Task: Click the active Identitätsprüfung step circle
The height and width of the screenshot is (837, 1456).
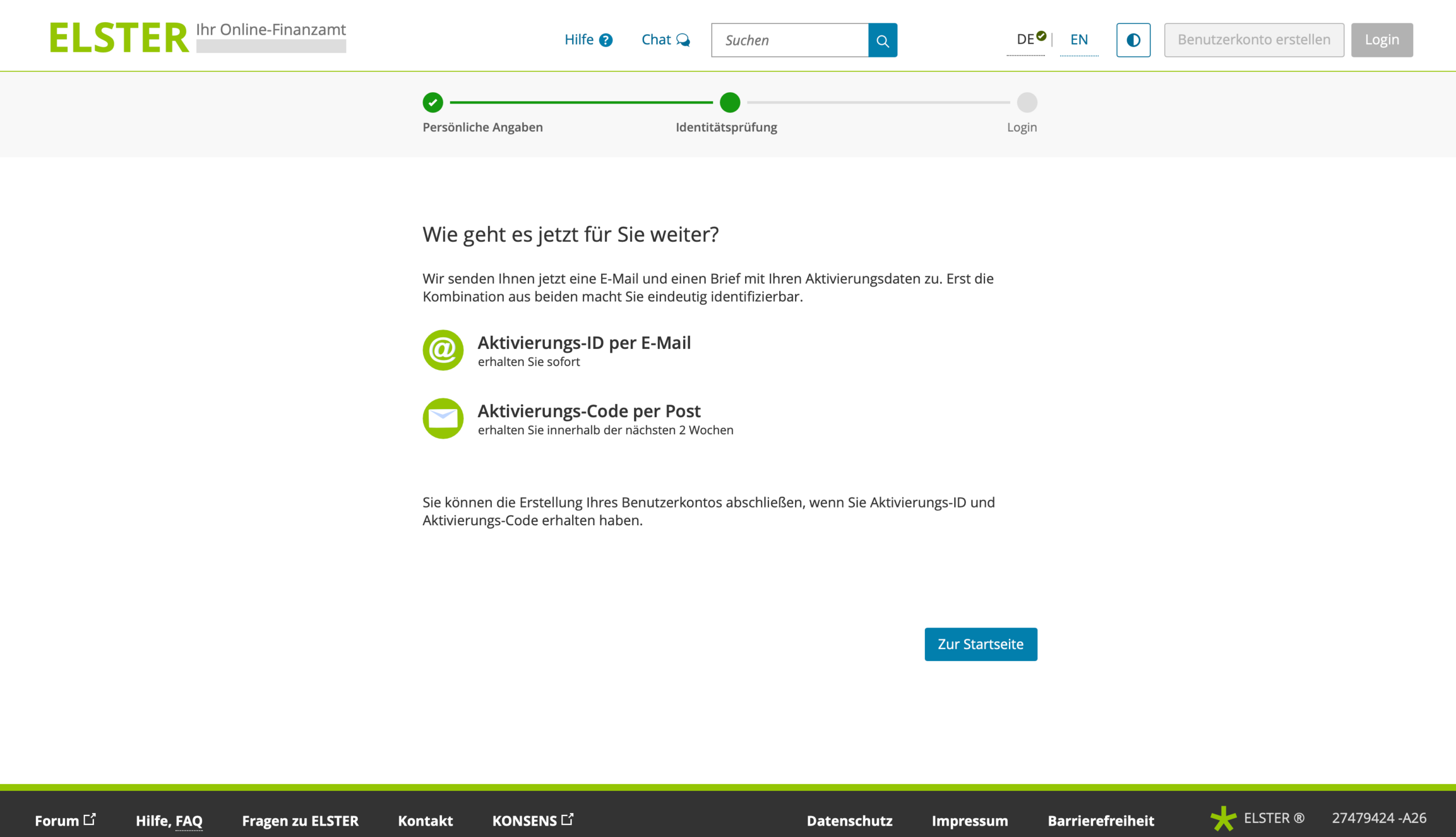Action: tap(730, 103)
